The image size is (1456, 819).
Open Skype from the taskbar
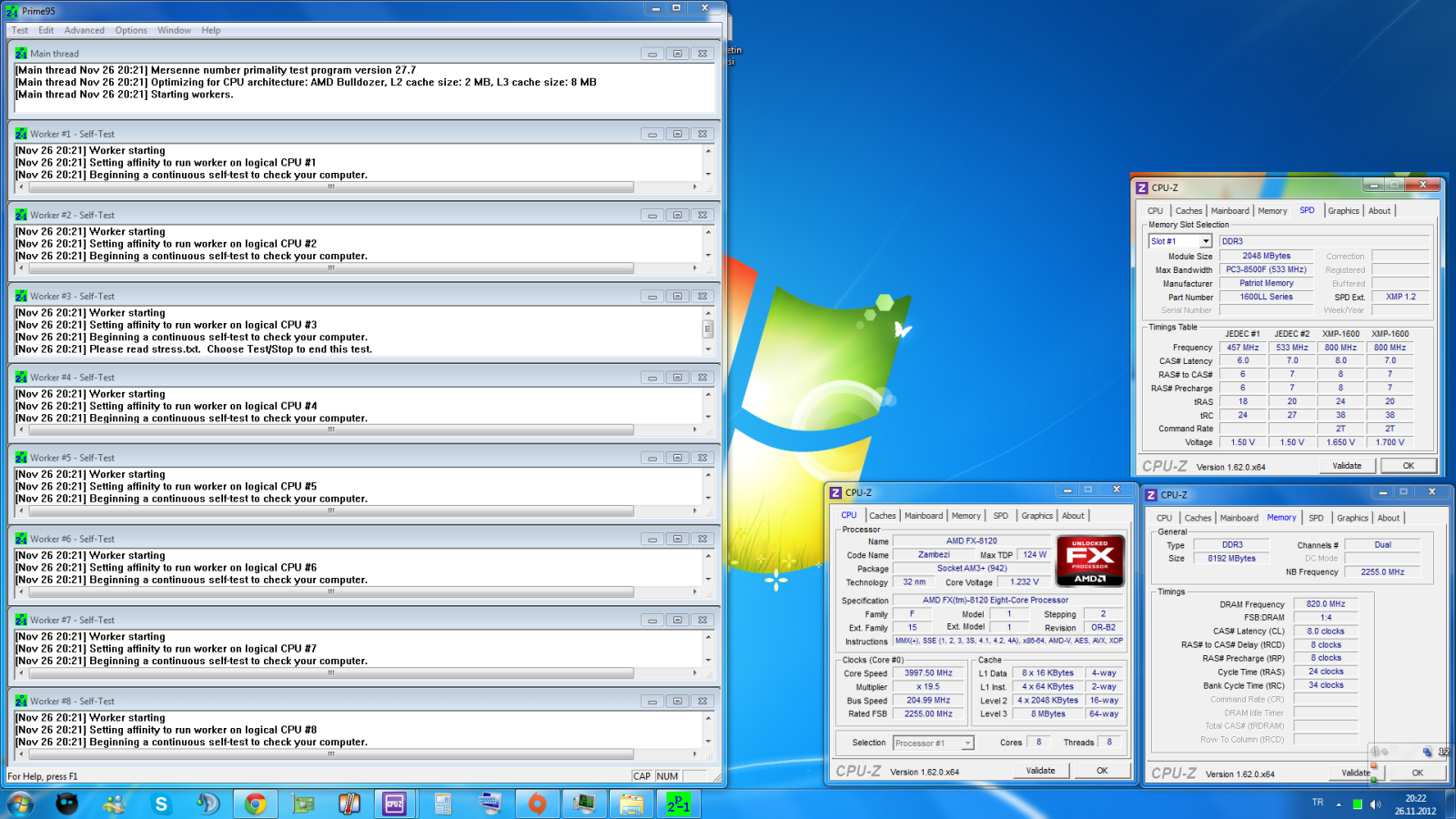click(161, 804)
